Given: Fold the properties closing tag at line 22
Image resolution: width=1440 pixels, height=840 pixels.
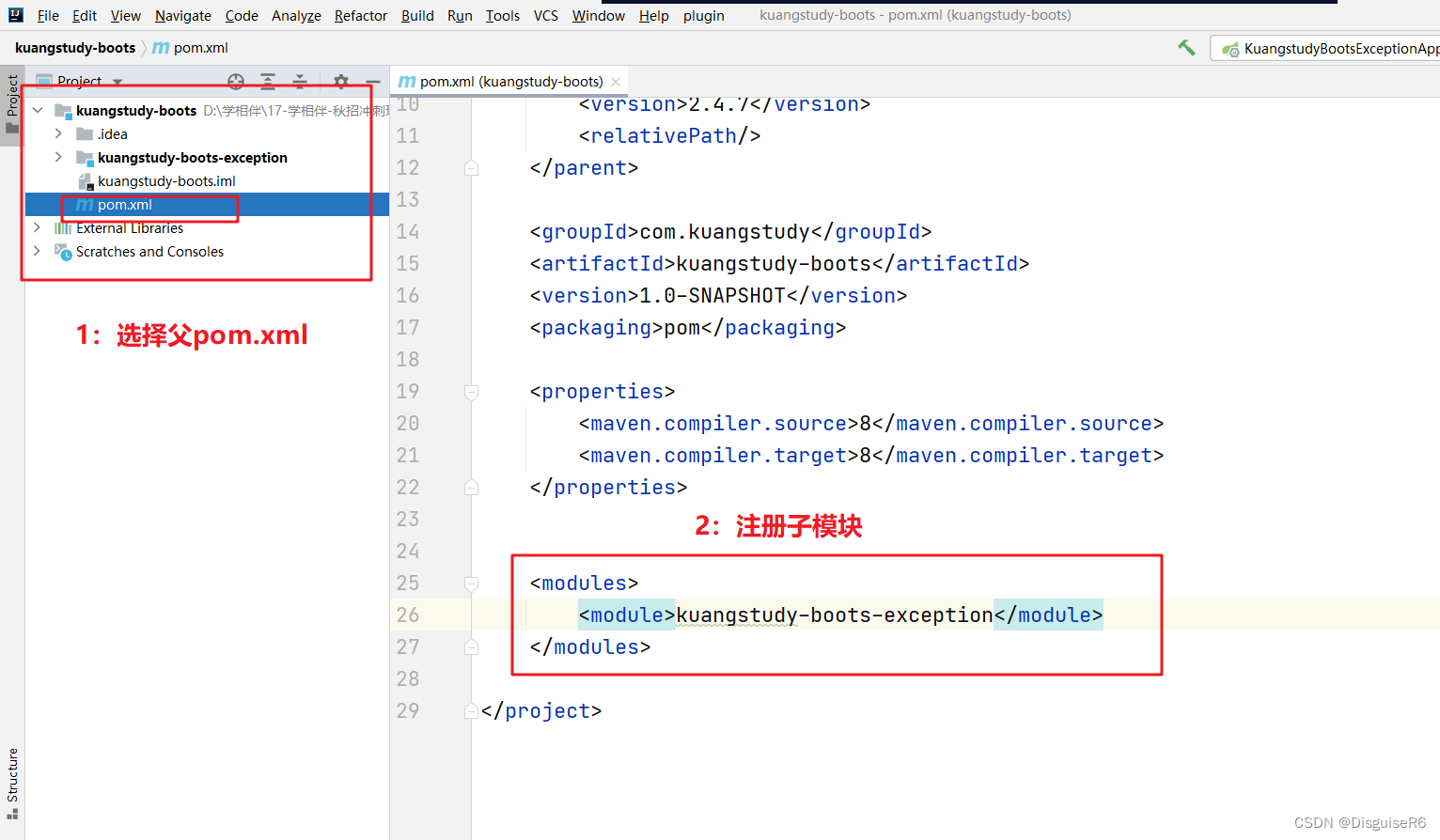Looking at the screenshot, I should point(472,488).
